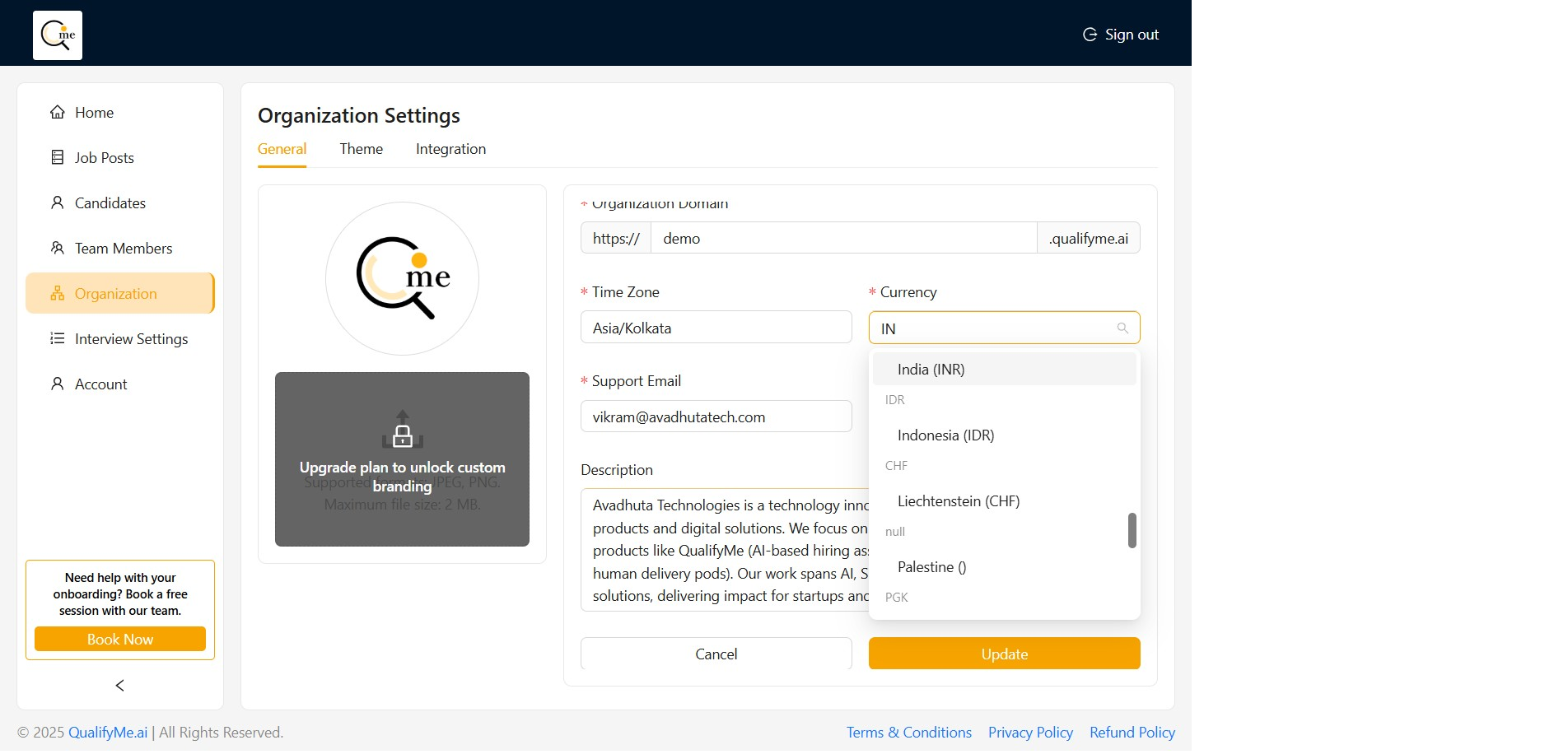Click the Book Now button
The width and height of the screenshot is (1568, 754).
click(120, 640)
